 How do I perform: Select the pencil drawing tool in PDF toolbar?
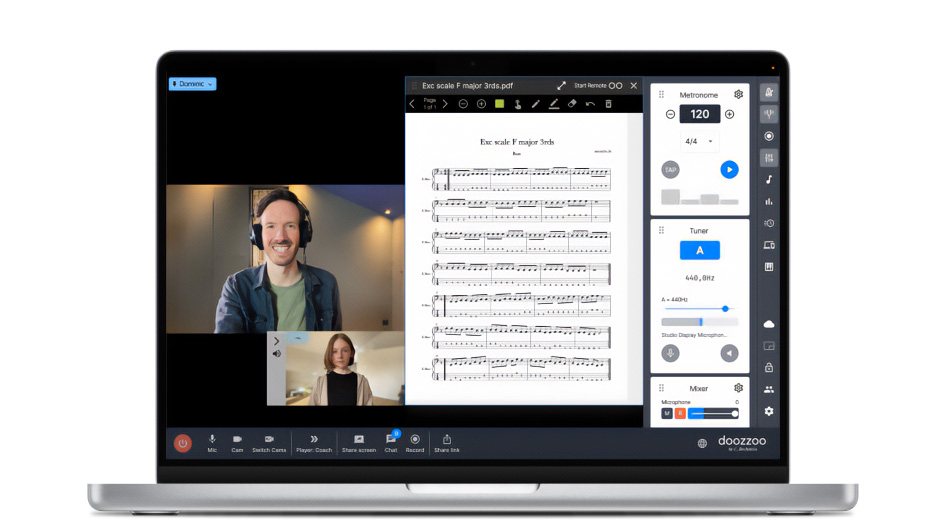tap(535, 104)
